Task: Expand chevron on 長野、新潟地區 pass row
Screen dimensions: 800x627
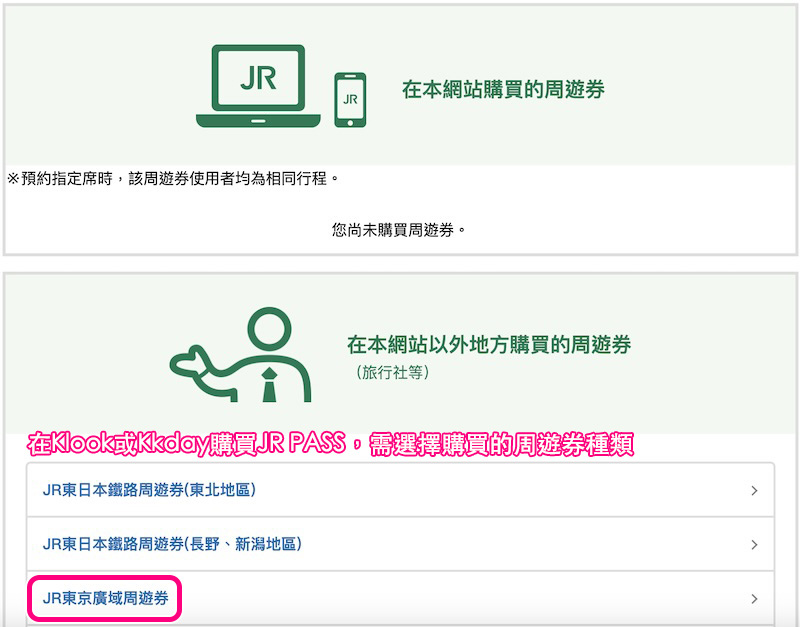Action: pos(754,545)
